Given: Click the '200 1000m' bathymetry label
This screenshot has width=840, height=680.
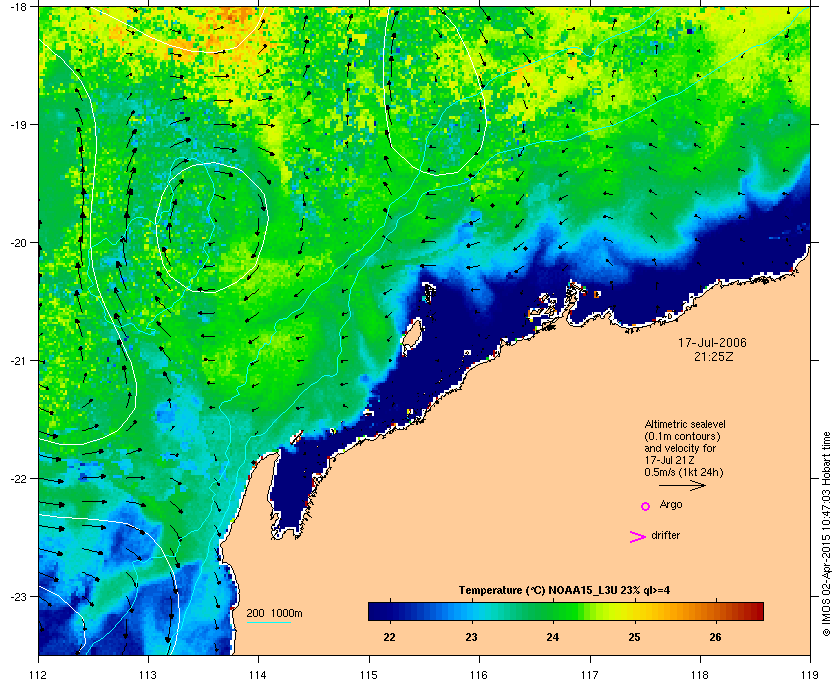Looking at the screenshot, I should (x=274, y=614).
